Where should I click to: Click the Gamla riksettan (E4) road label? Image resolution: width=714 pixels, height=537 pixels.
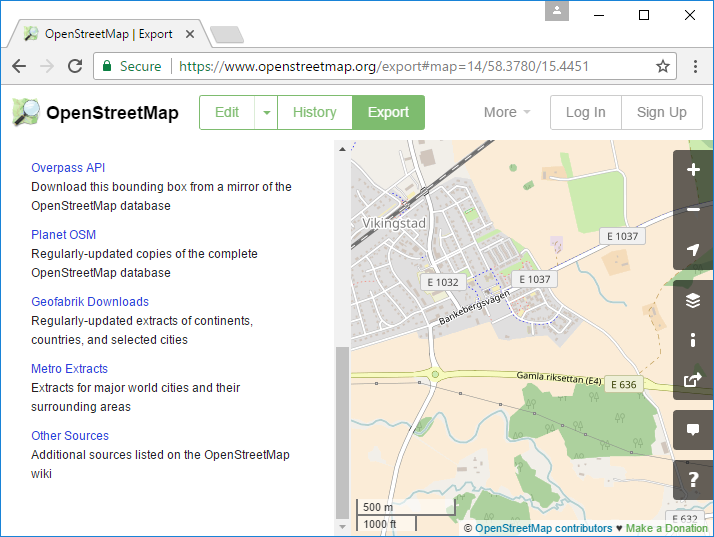point(559,378)
